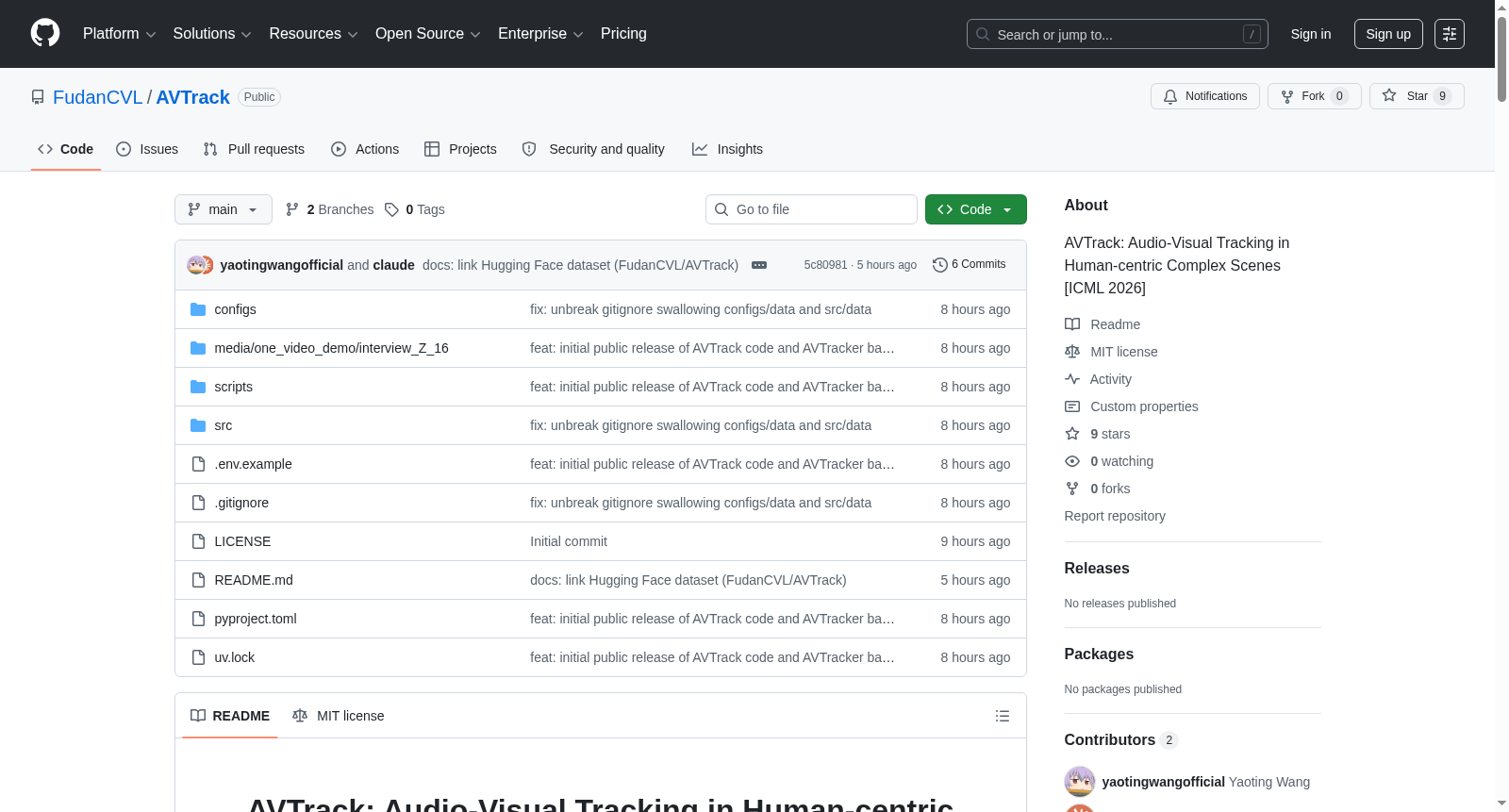Click the .env.example file icon
The image size is (1509, 812).
pos(198,464)
